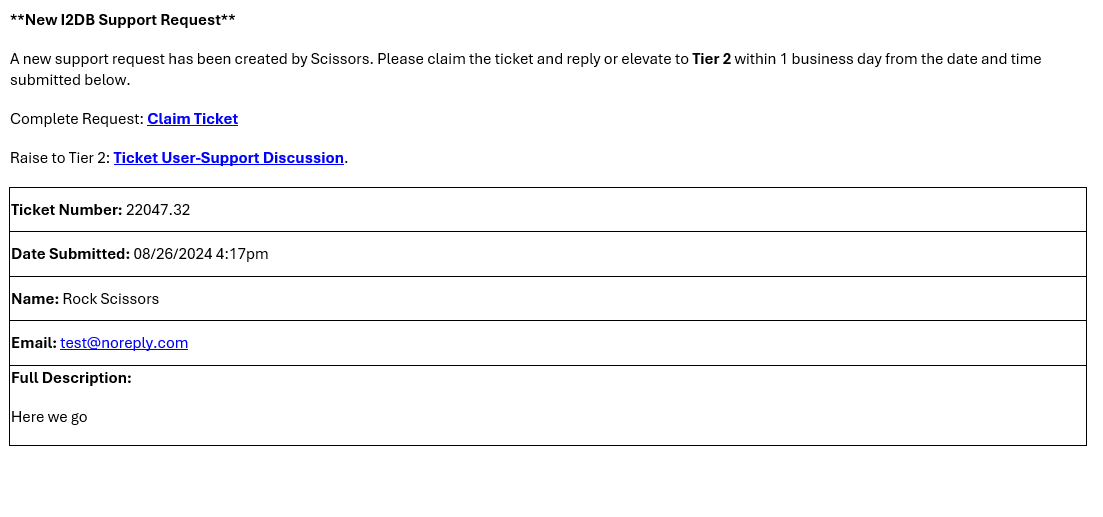The width and height of the screenshot is (1103, 517).
Task: Click the ticket number 22047.32
Action: click(x=158, y=210)
